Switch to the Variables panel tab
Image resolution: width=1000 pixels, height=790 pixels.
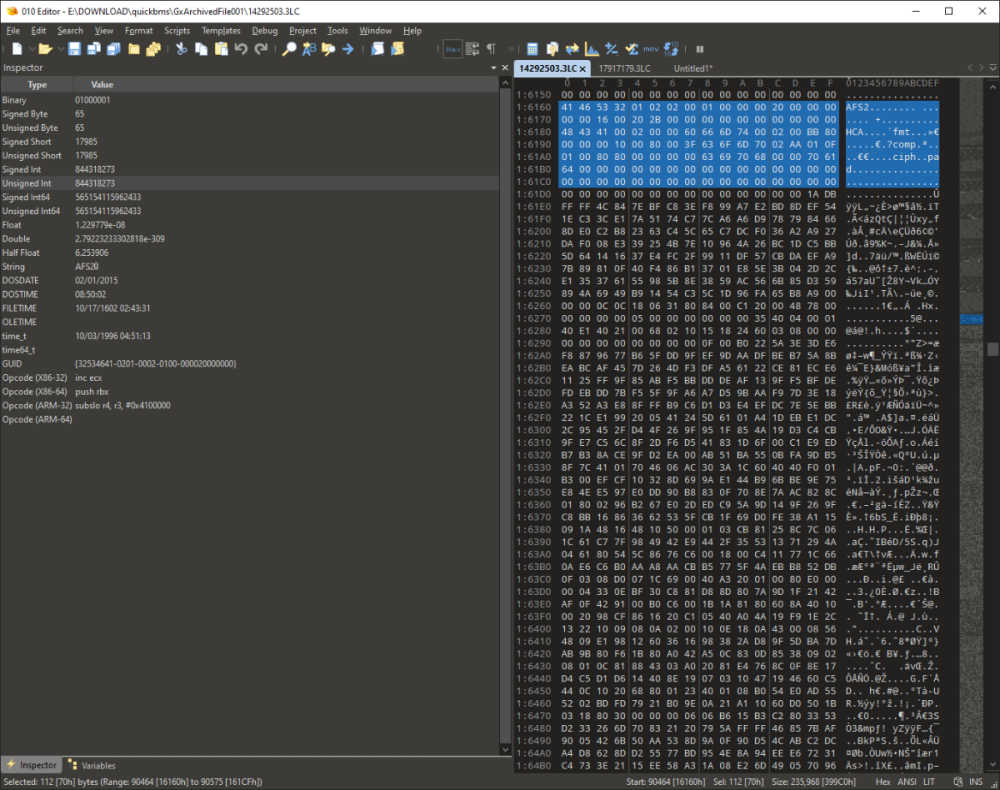tap(92, 765)
